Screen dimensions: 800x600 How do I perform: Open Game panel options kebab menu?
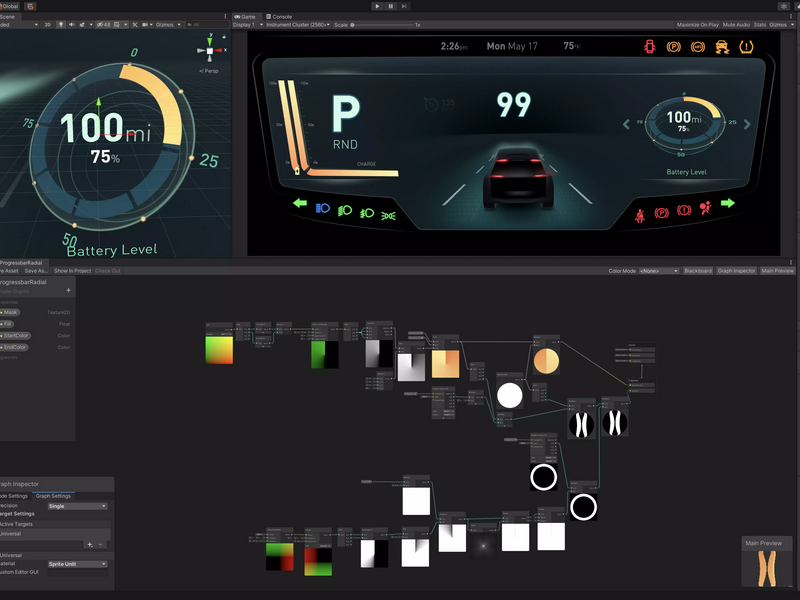click(791, 16)
